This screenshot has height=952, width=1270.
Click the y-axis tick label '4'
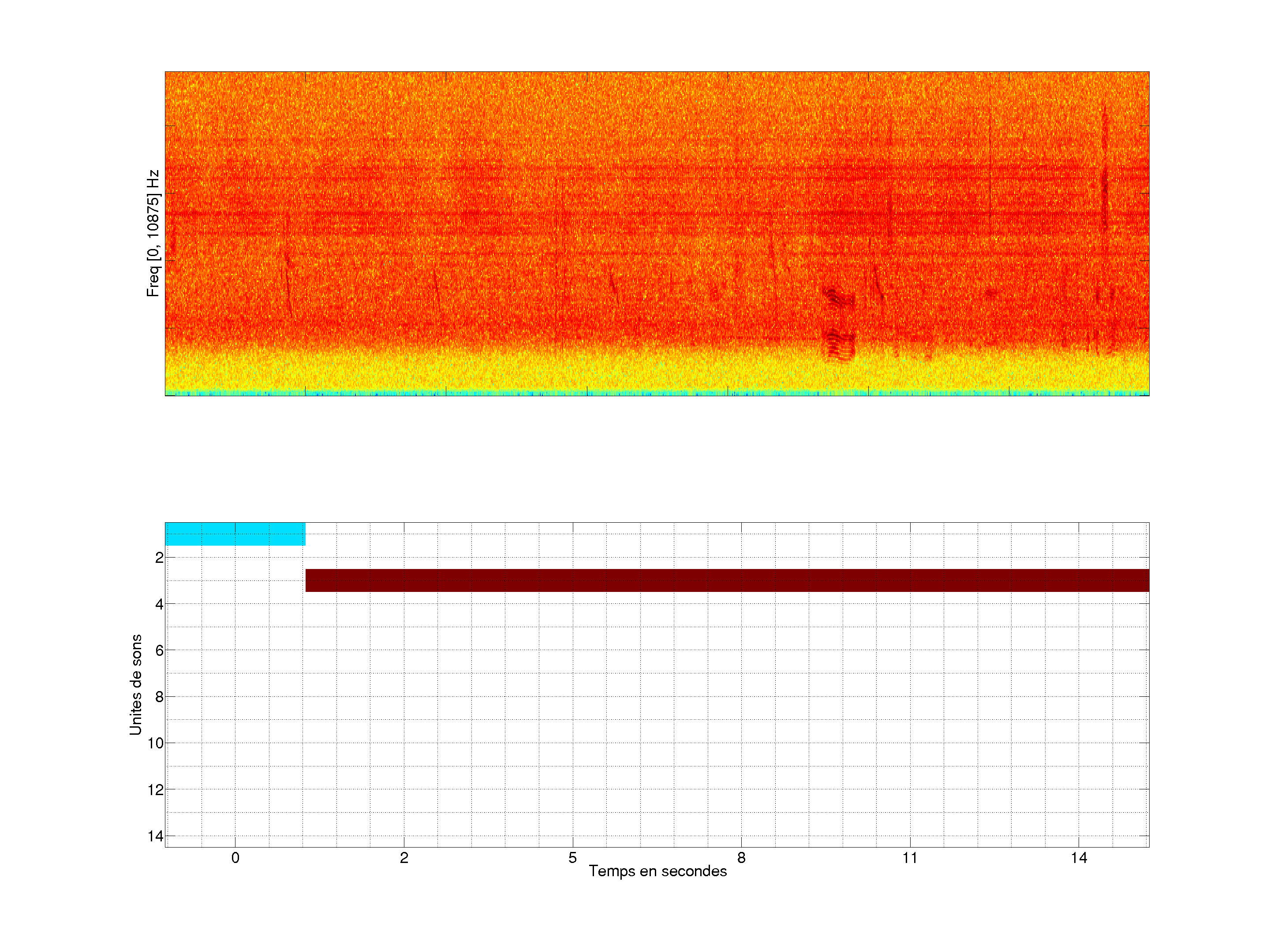tap(159, 604)
